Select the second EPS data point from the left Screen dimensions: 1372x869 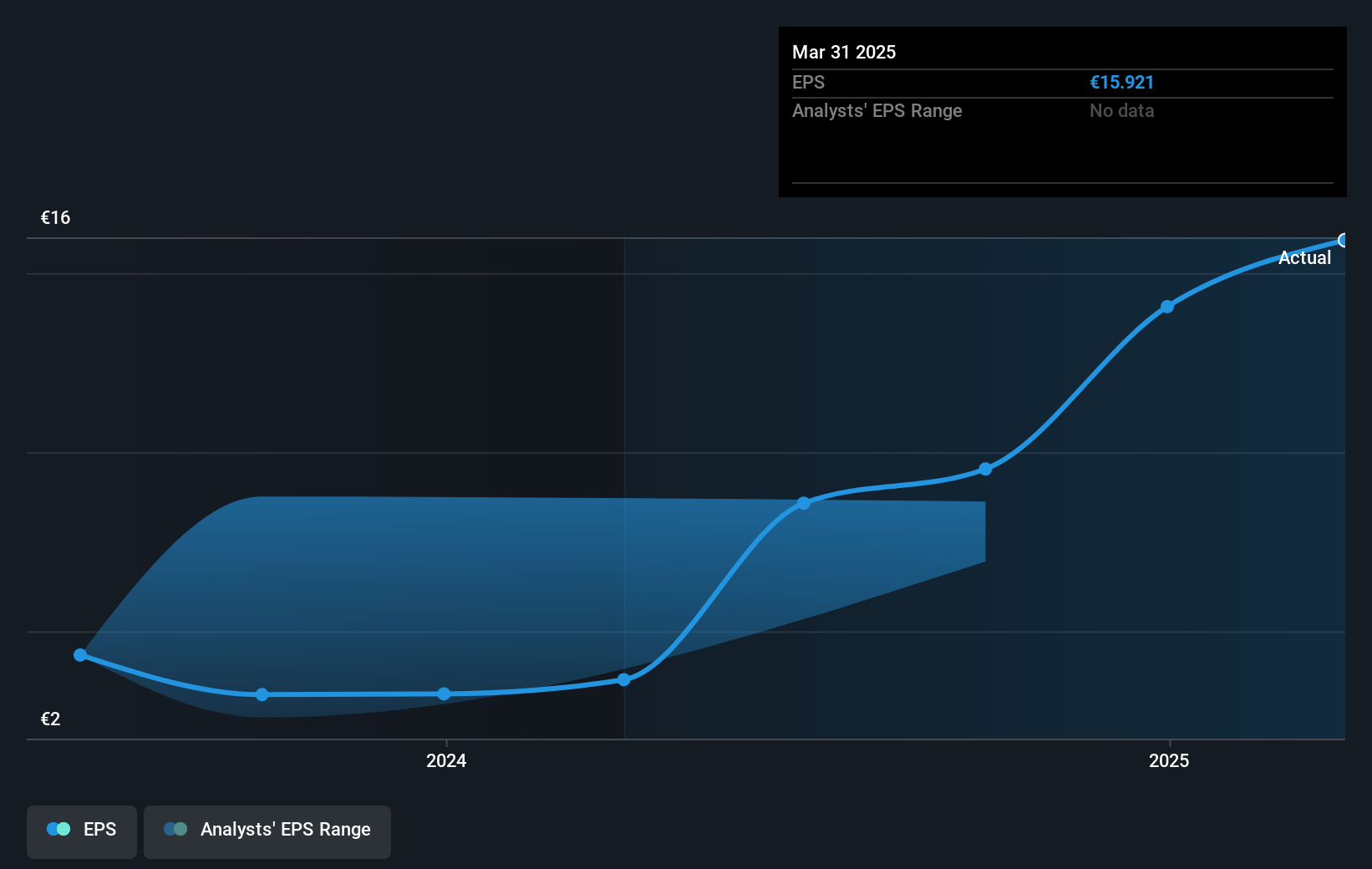262,694
